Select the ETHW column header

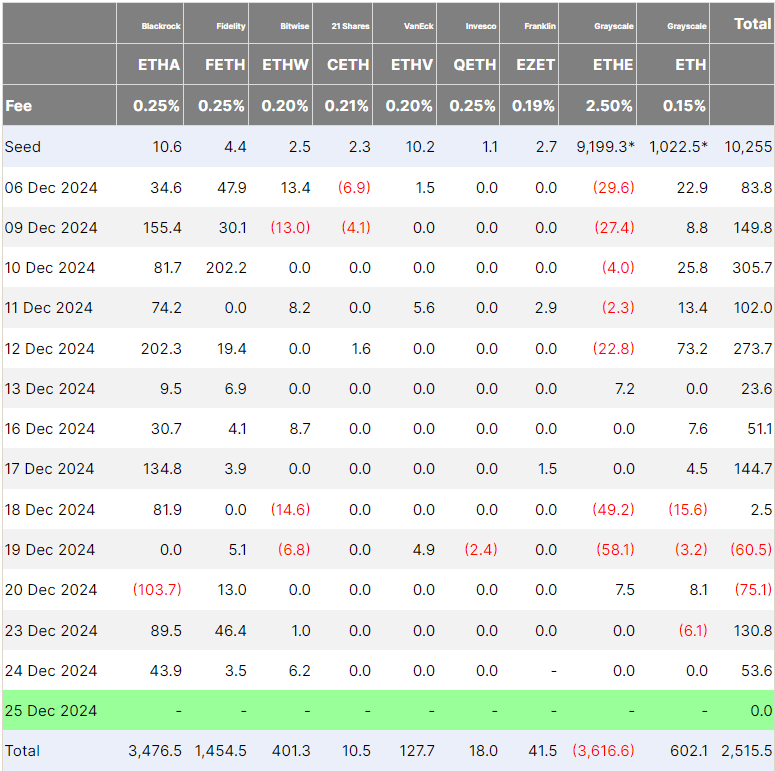286,65
